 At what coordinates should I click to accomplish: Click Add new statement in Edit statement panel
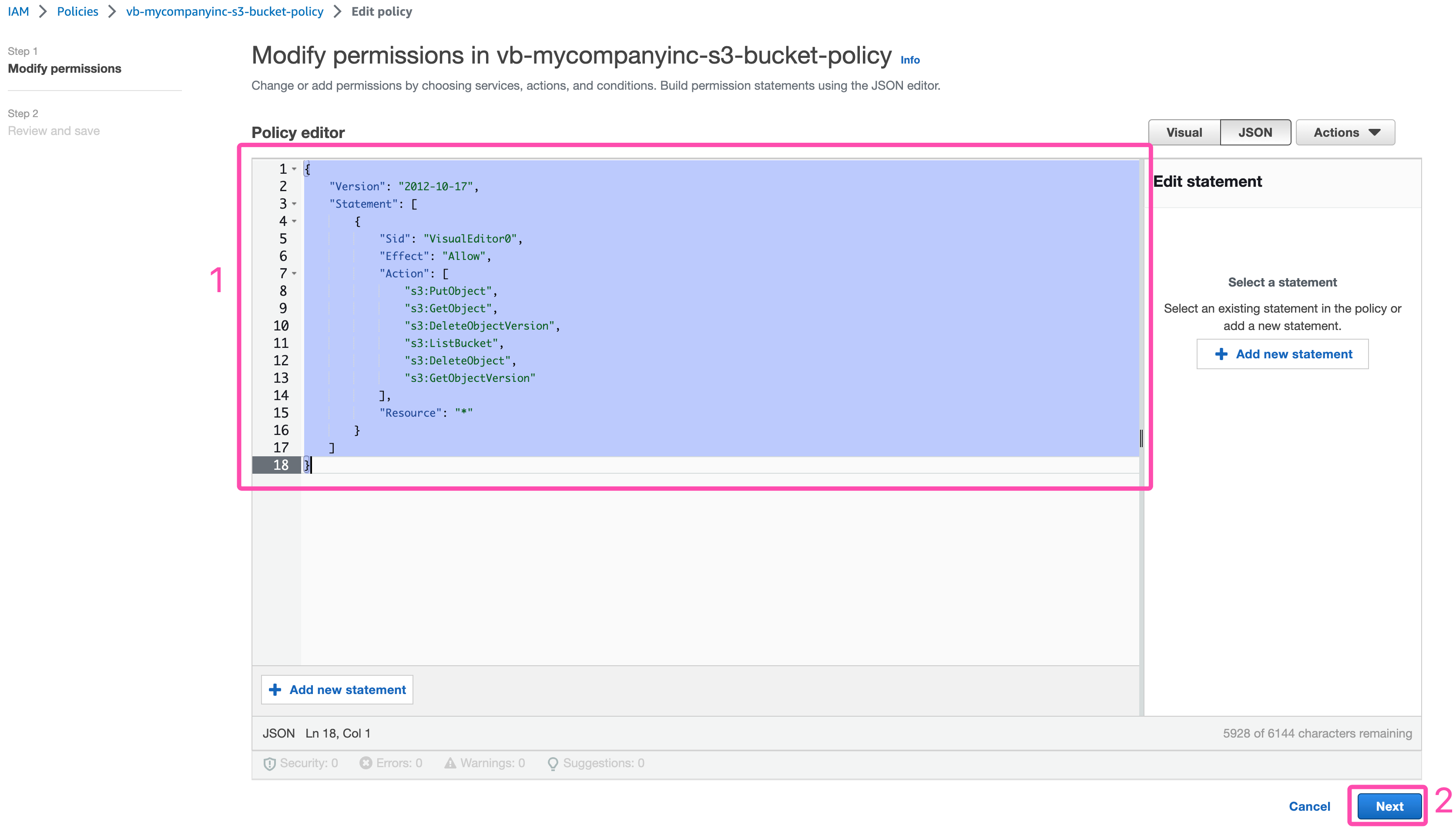click(x=1282, y=354)
